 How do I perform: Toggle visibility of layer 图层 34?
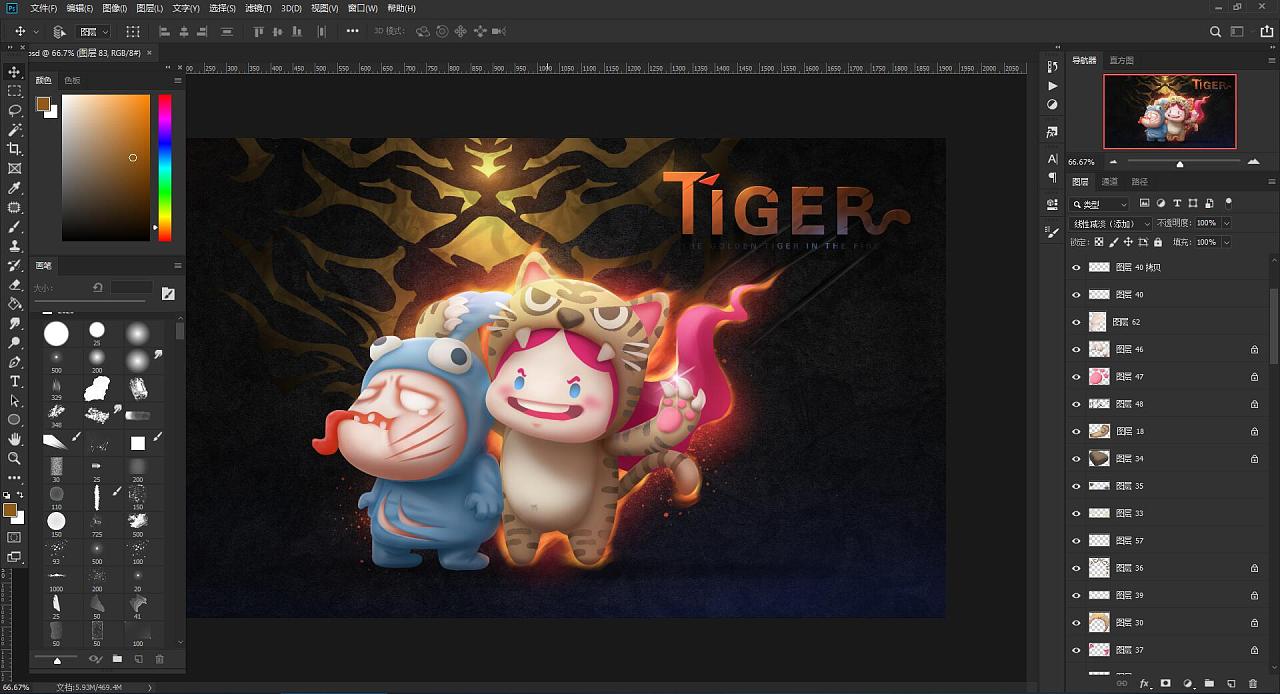pyautogui.click(x=1076, y=459)
